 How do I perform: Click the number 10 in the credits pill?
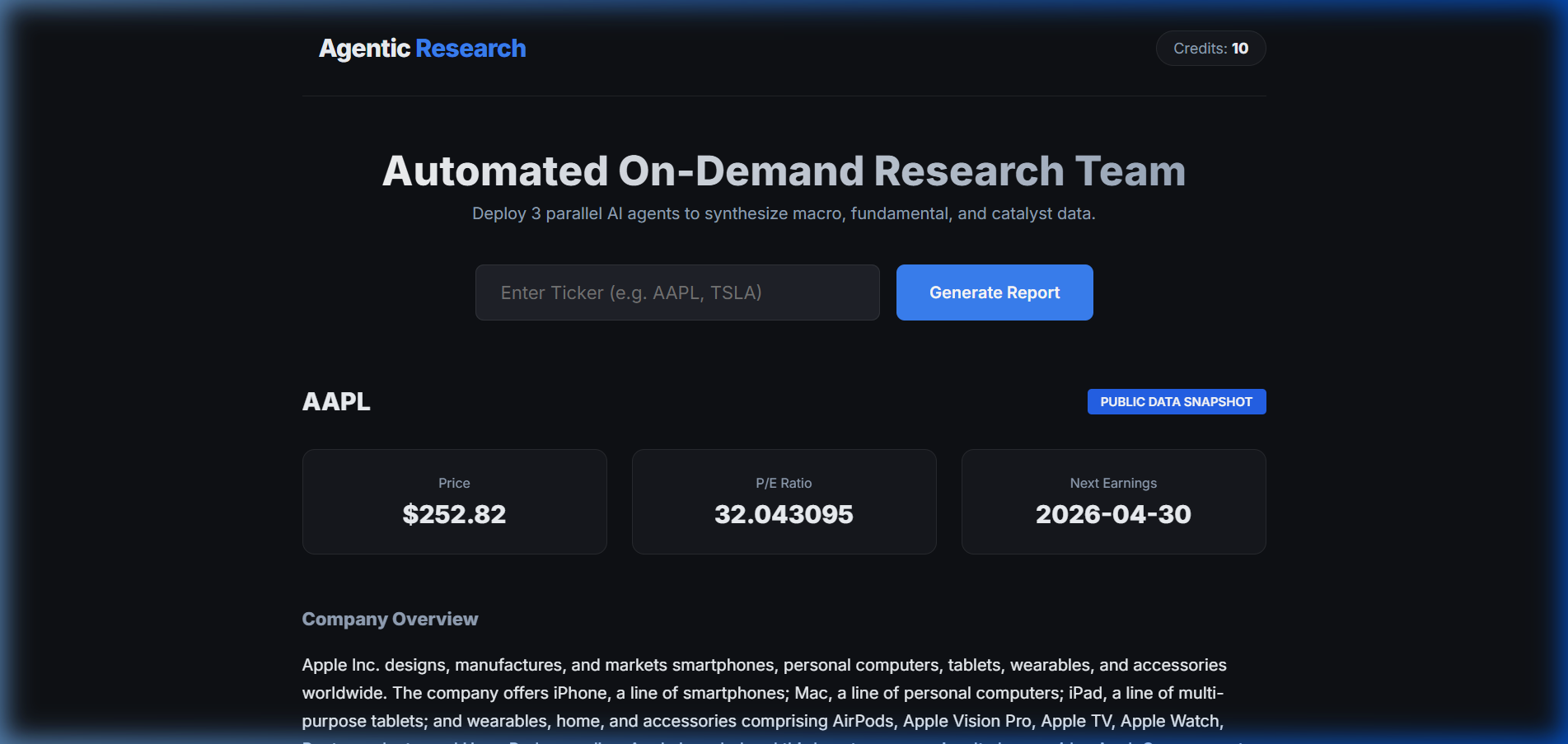point(1240,49)
